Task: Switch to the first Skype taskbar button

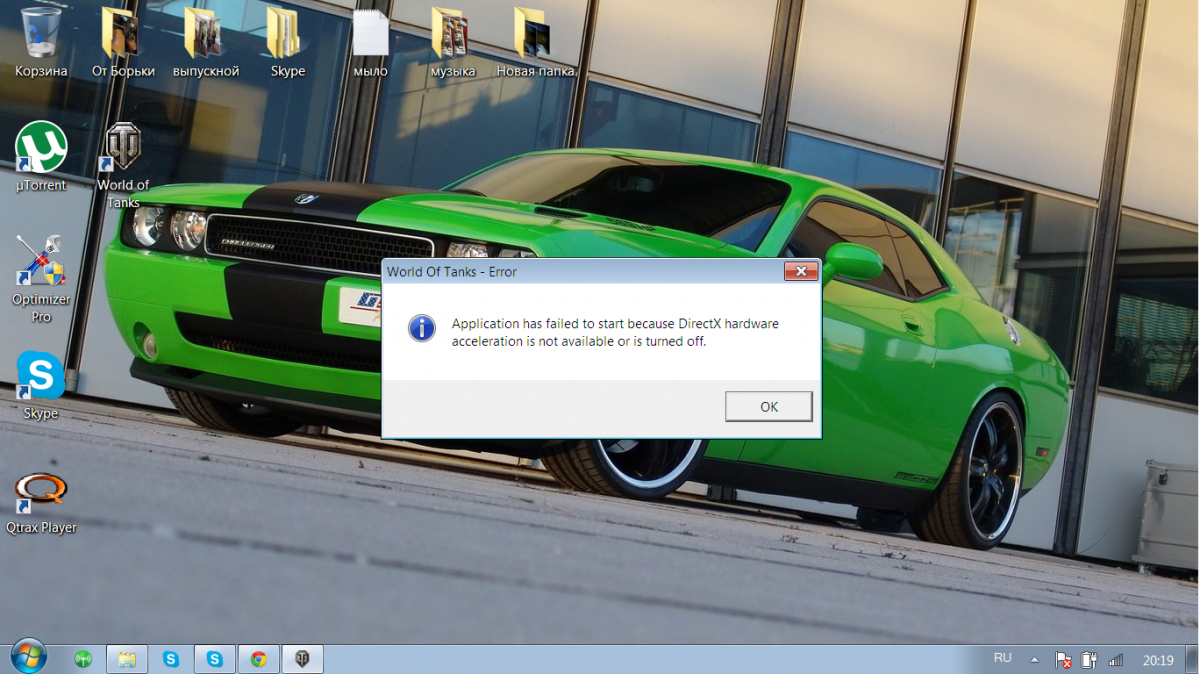Action: click(171, 659)
